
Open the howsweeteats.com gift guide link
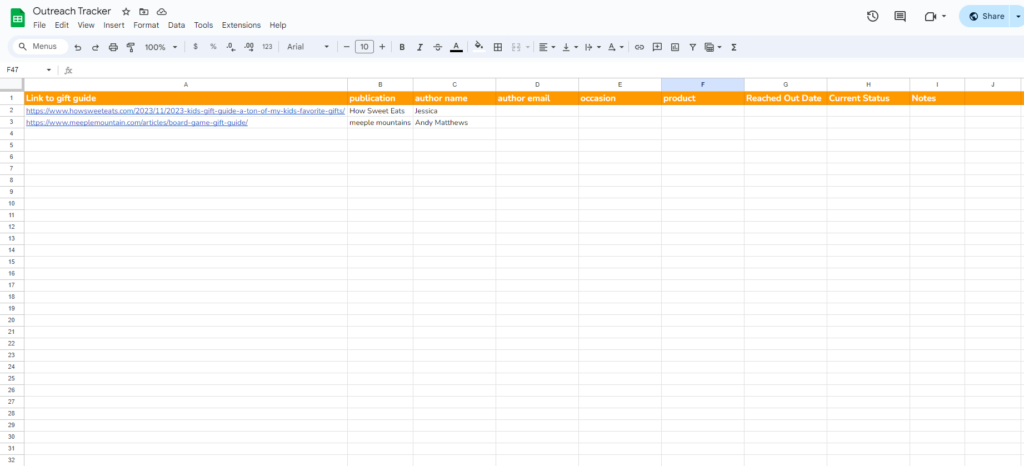coord(184,111)
